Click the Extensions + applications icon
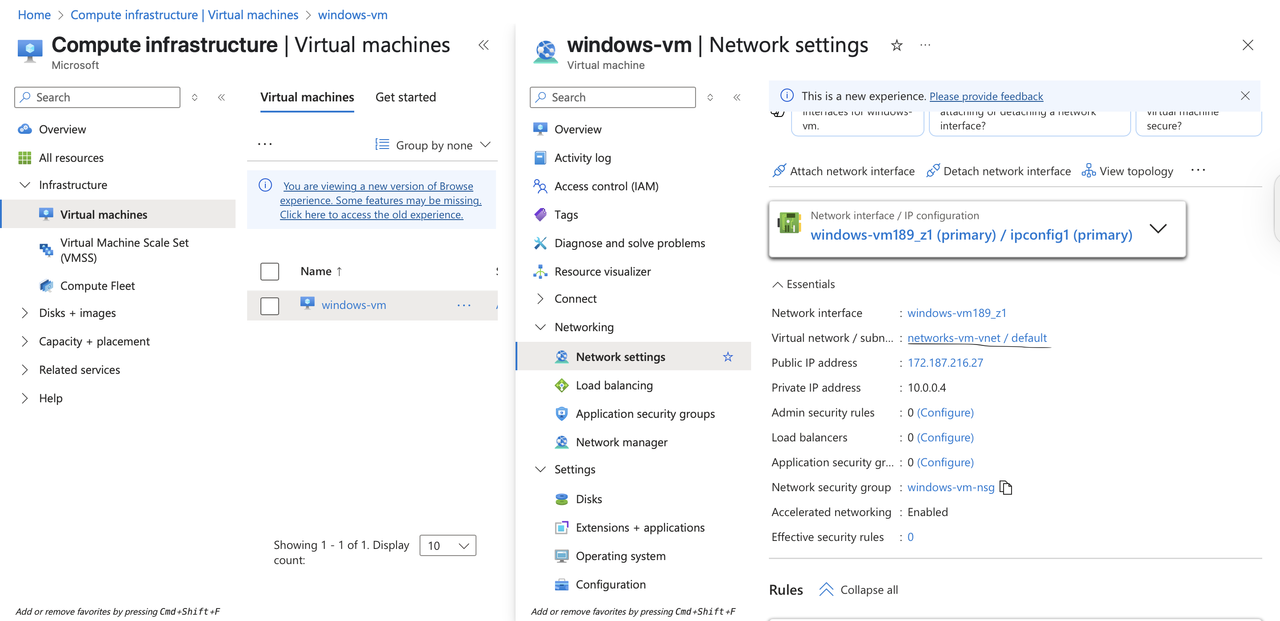Viewport: 1280px width, 621px height. [562, 528]
